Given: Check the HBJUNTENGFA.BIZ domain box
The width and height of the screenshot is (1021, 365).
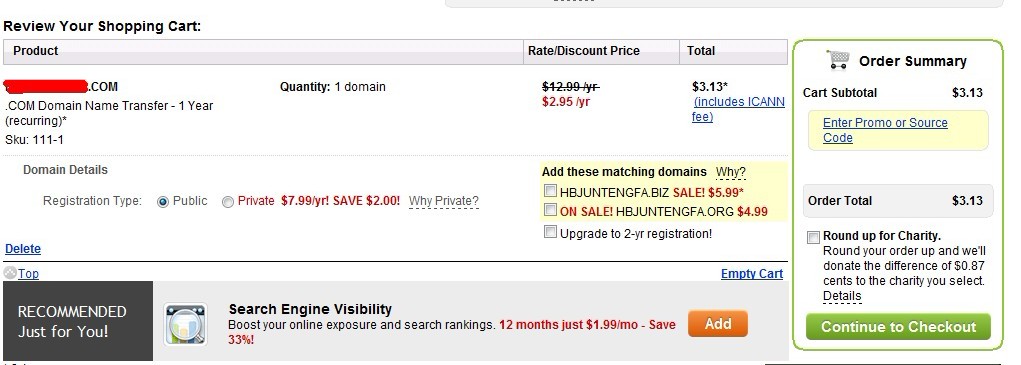Looking at the screenshot, I should (x=551, y=191).
